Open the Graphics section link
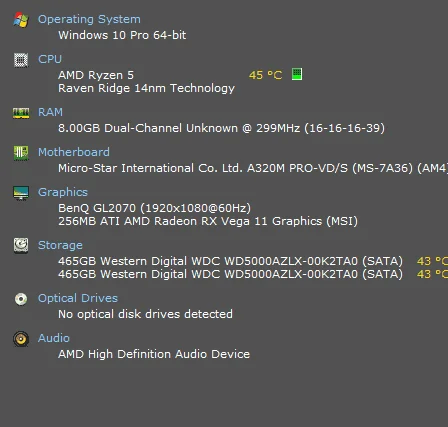This screenshot has width=448, height=427. pyautogui.click(x=63, y=192)
